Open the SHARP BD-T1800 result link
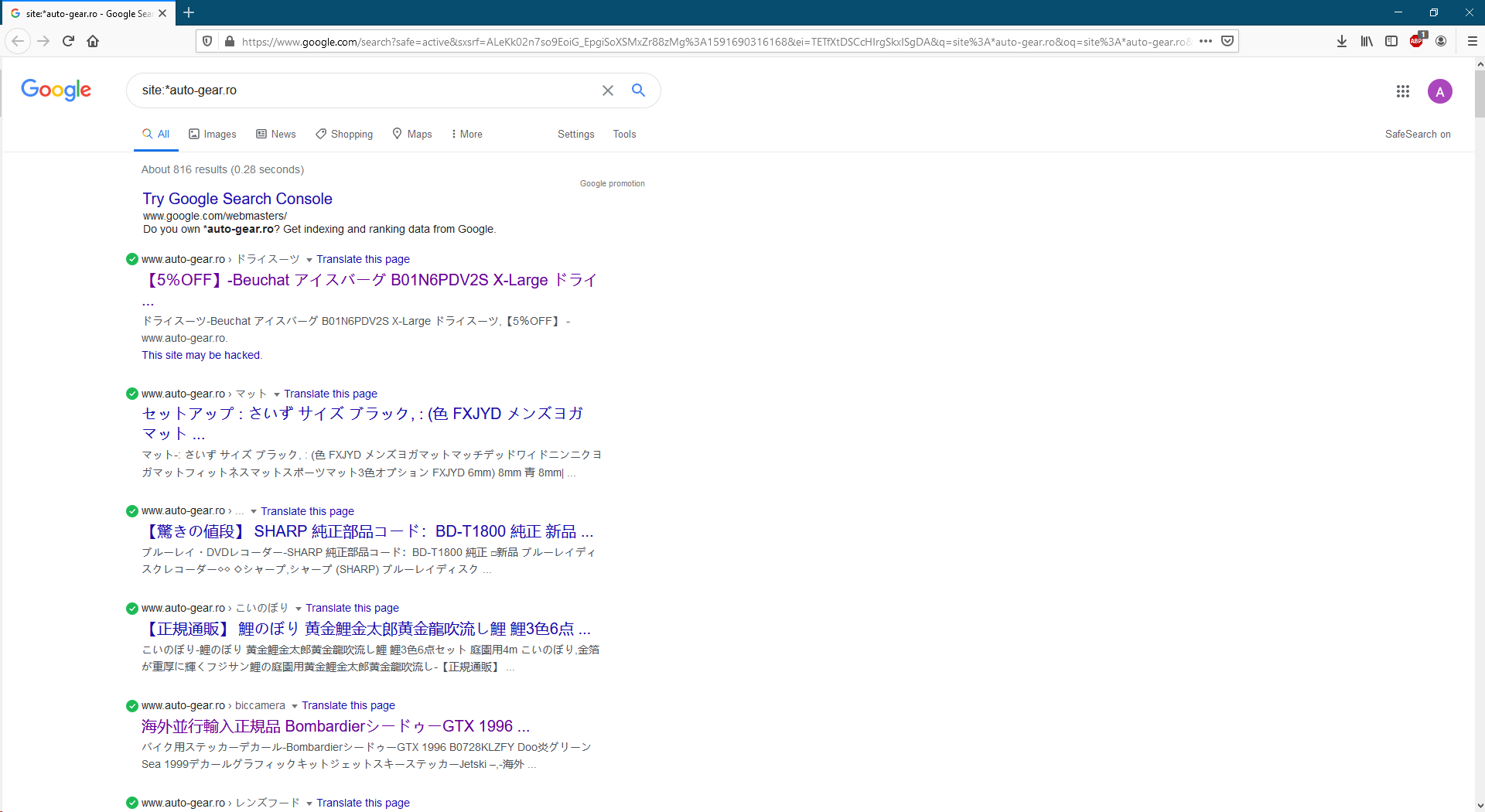Image resolution: width=1485 pixels, height=812 pixels. point(368,531)
